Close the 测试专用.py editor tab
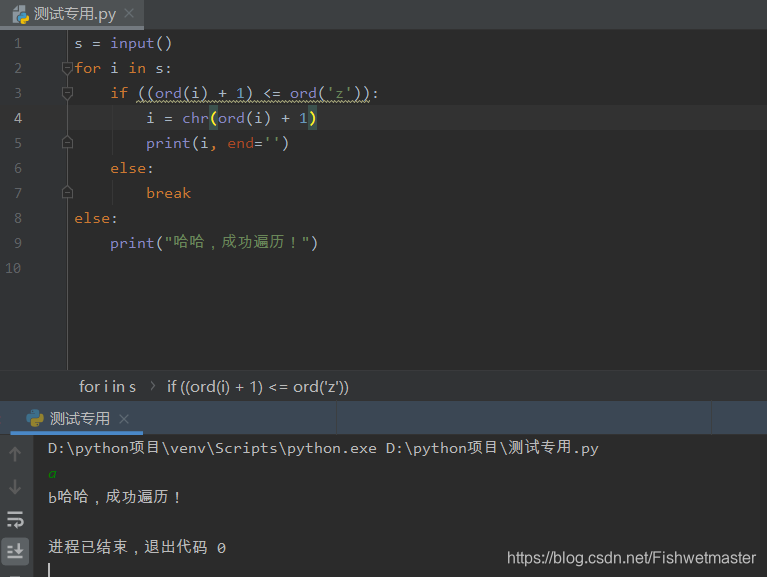The width and height of the screenshot is (767, 577). click(x=129, y=13)
